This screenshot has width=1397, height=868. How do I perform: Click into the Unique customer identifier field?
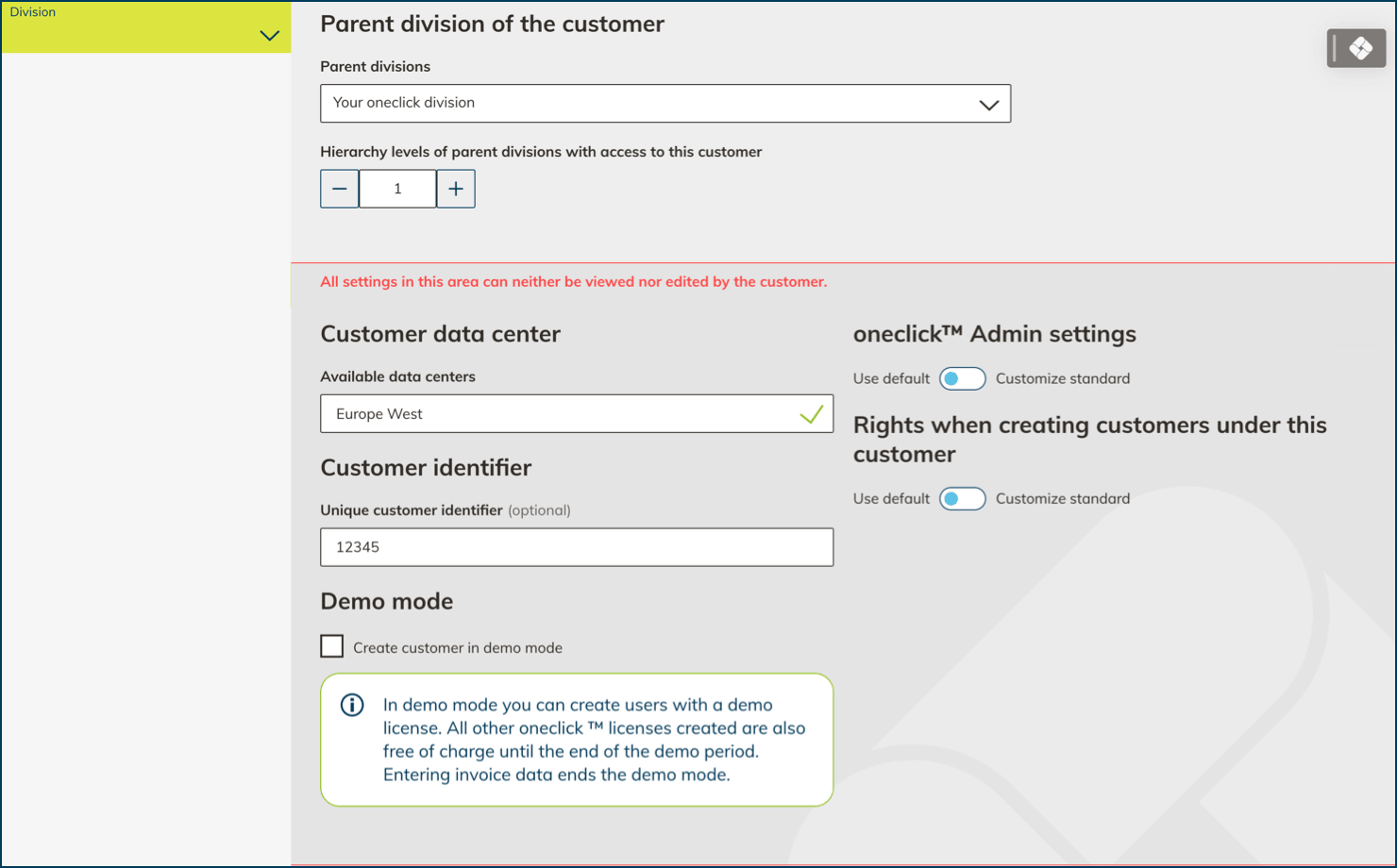[x=576, y=547]
